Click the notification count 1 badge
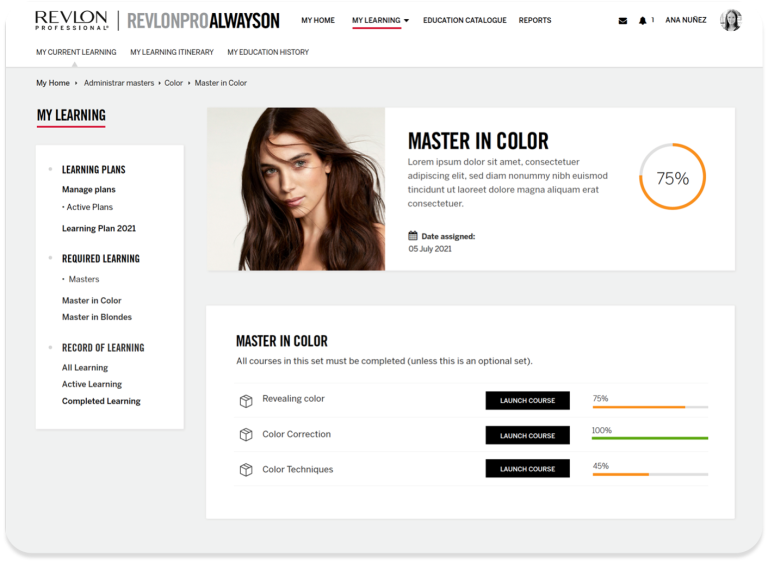 coord(652,20)
